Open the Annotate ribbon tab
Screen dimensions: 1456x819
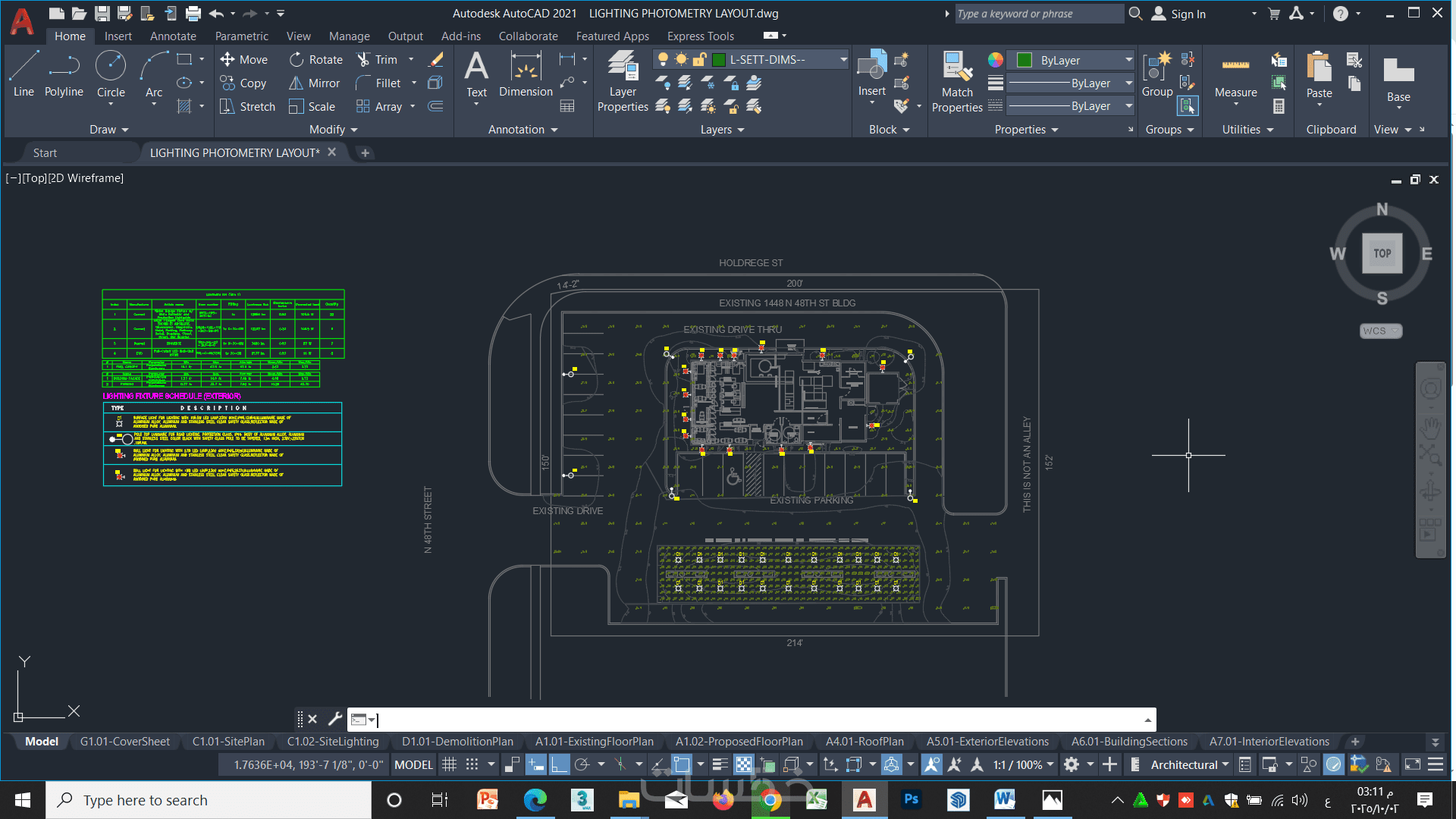point(173,36)
